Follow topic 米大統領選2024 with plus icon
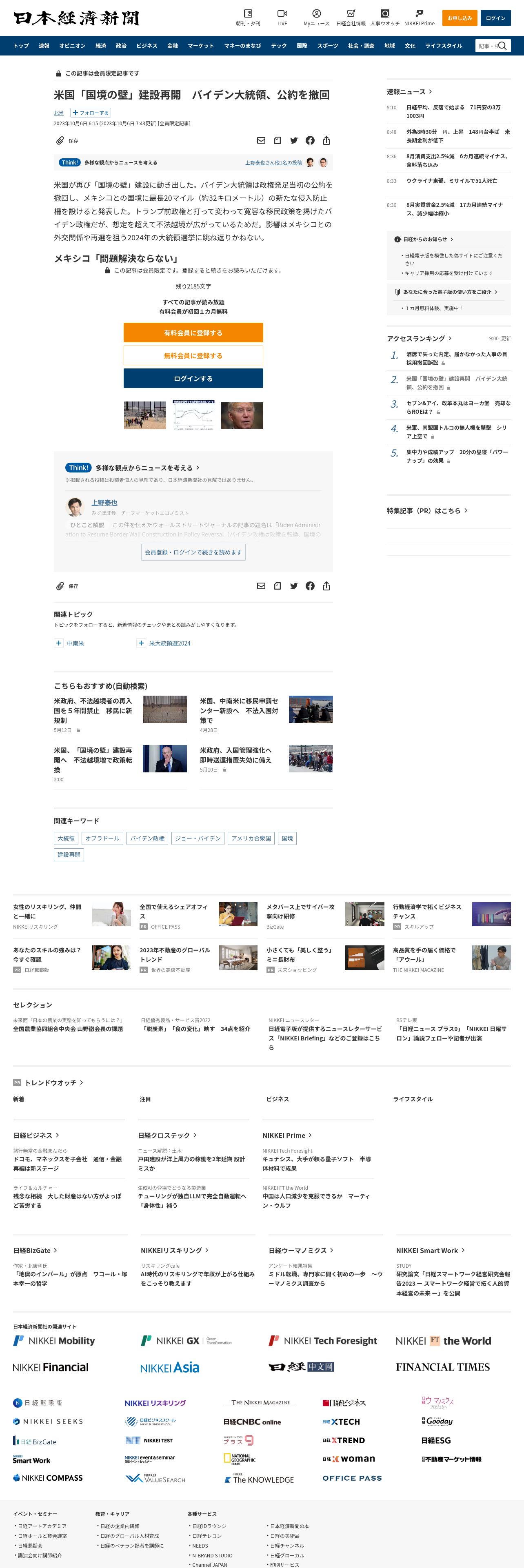The height and width of the screenshot is (1568, 524). pos(141,643)
